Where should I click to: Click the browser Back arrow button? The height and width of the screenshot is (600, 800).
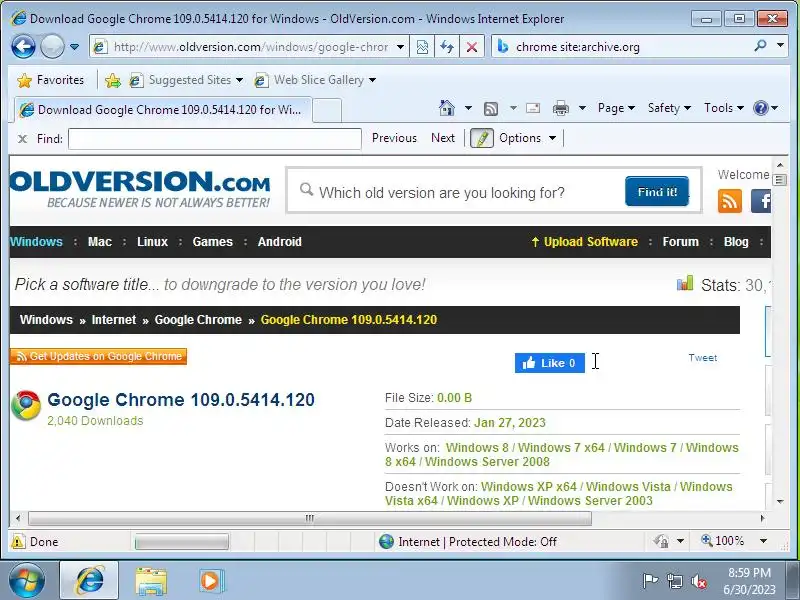point(23,47)
